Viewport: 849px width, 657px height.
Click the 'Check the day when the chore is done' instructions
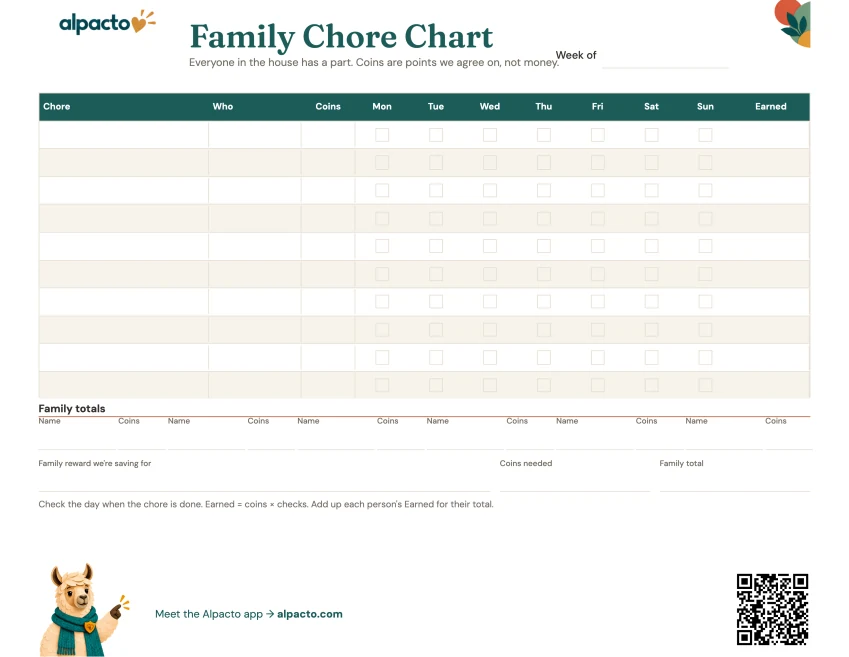coord(266,504)
